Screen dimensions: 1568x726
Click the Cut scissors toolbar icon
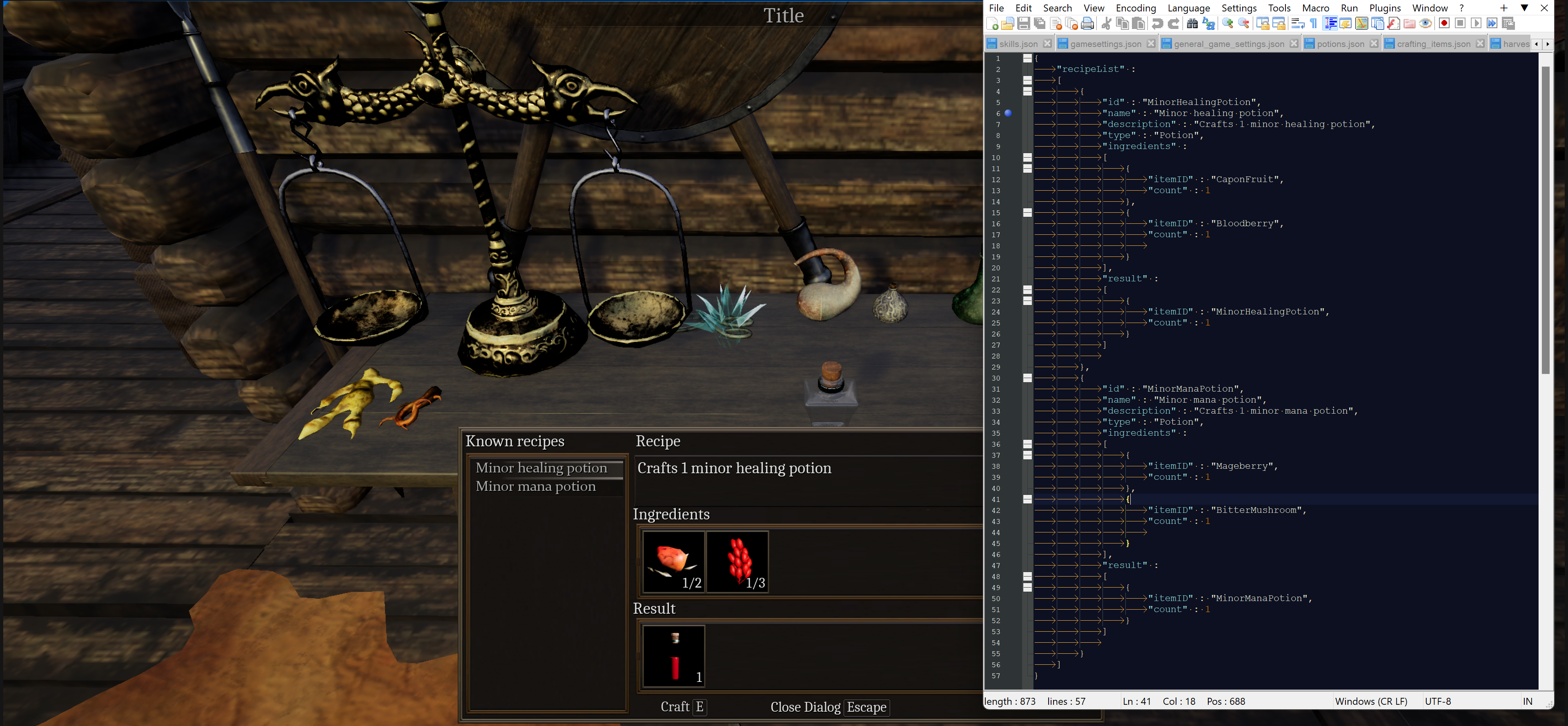point(1107,24)
